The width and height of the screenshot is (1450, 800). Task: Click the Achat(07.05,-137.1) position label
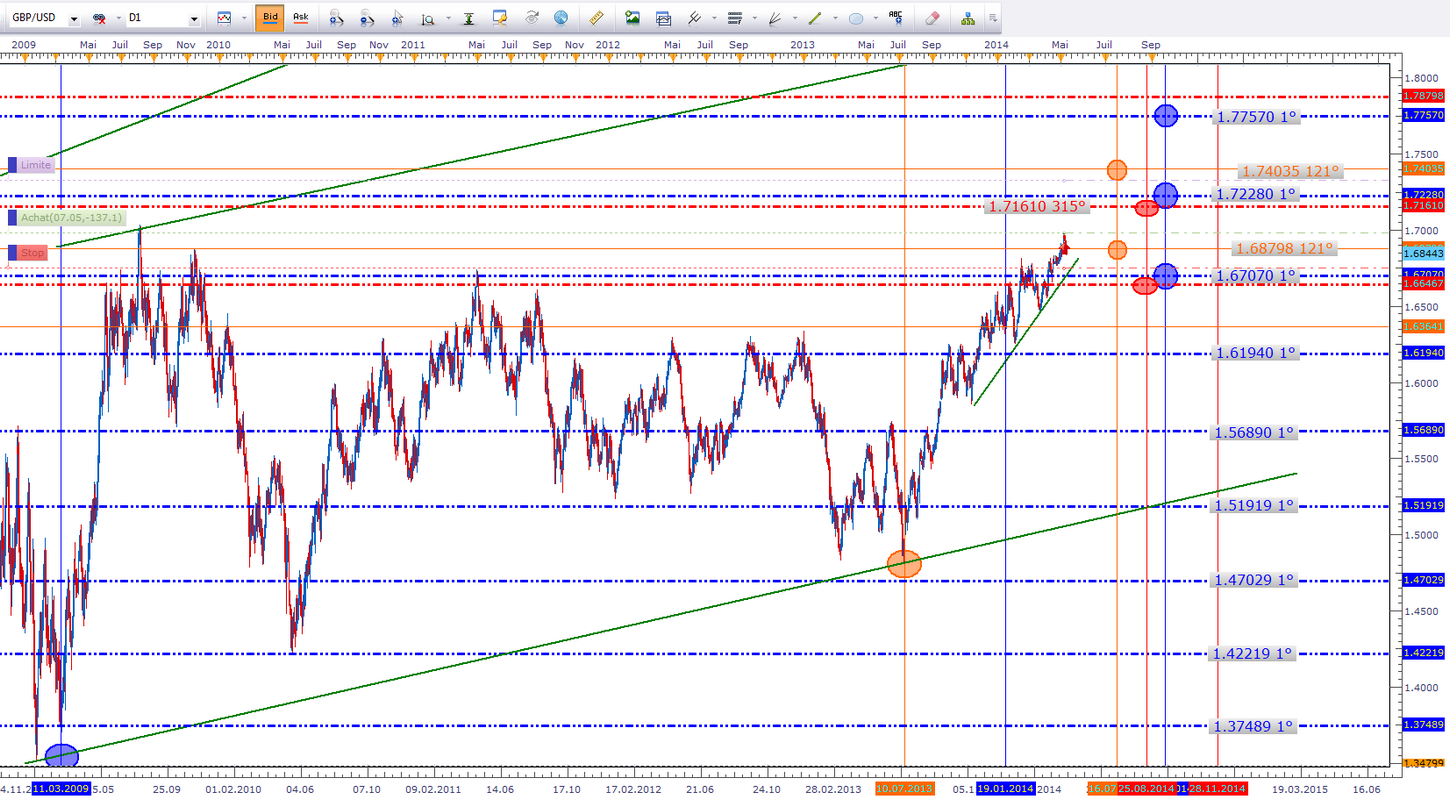pyautogui.click(x=66, y=217)
